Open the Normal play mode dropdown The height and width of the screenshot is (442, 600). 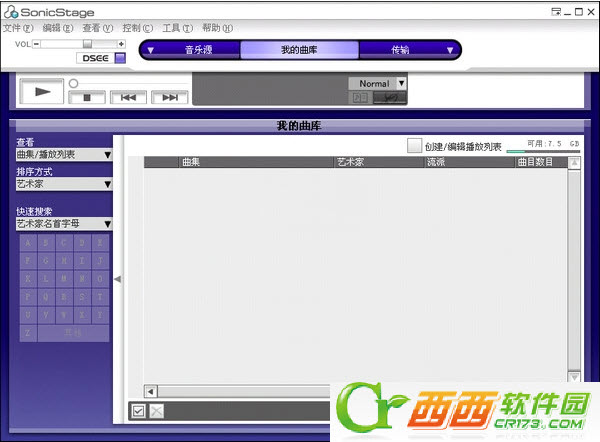[x=377, y=83]
